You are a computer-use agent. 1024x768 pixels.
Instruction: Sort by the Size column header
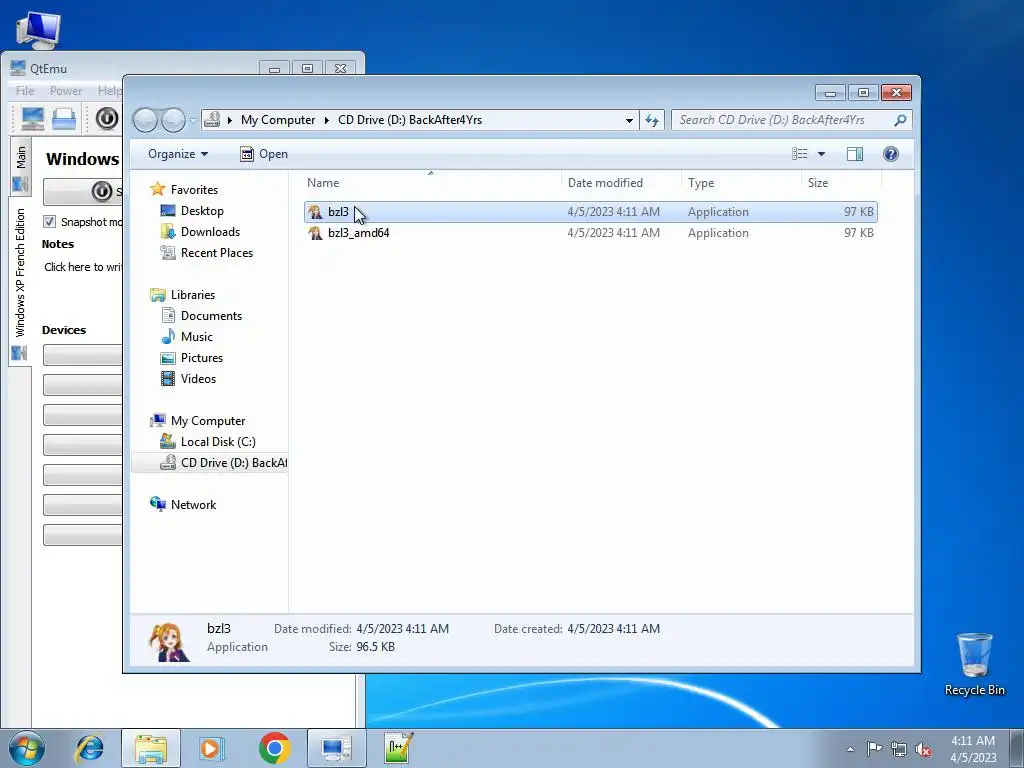click(841, 183)
